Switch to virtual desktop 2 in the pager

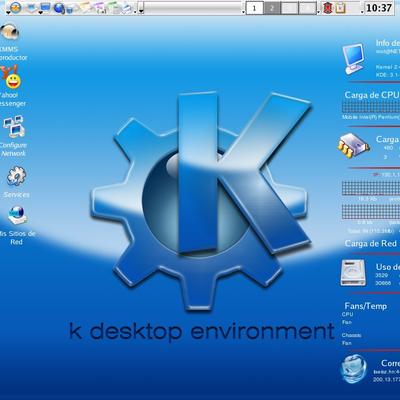tap(272, 8)
